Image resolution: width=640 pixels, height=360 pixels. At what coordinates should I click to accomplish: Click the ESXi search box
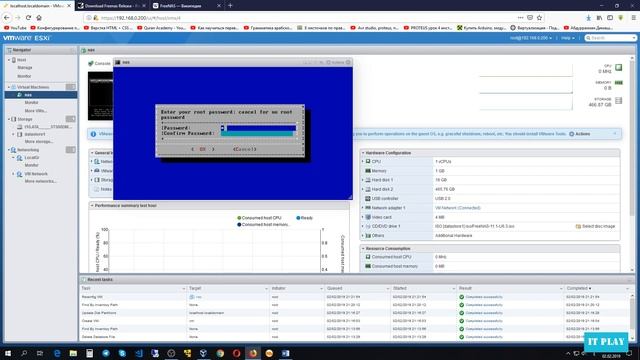[x=611, y=38]
